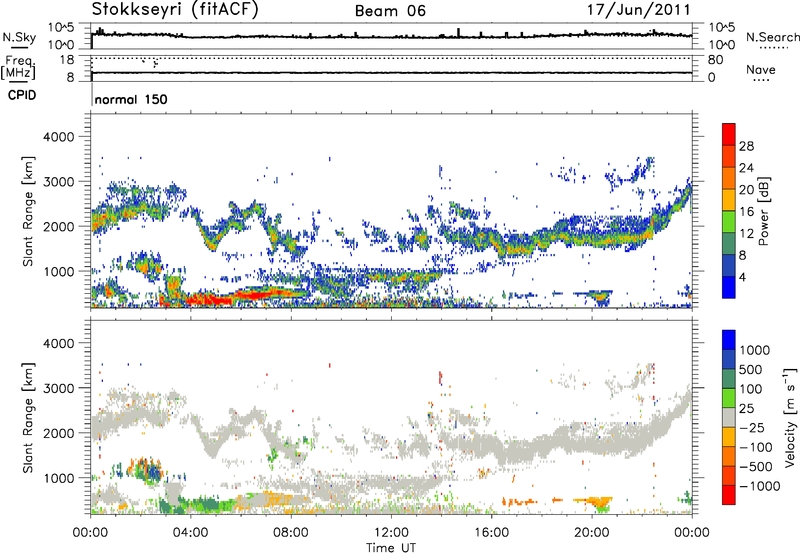Screen dimensions: 800x554
Task: Click the '-1000' velocity colorbar tick
Action: 759,486
